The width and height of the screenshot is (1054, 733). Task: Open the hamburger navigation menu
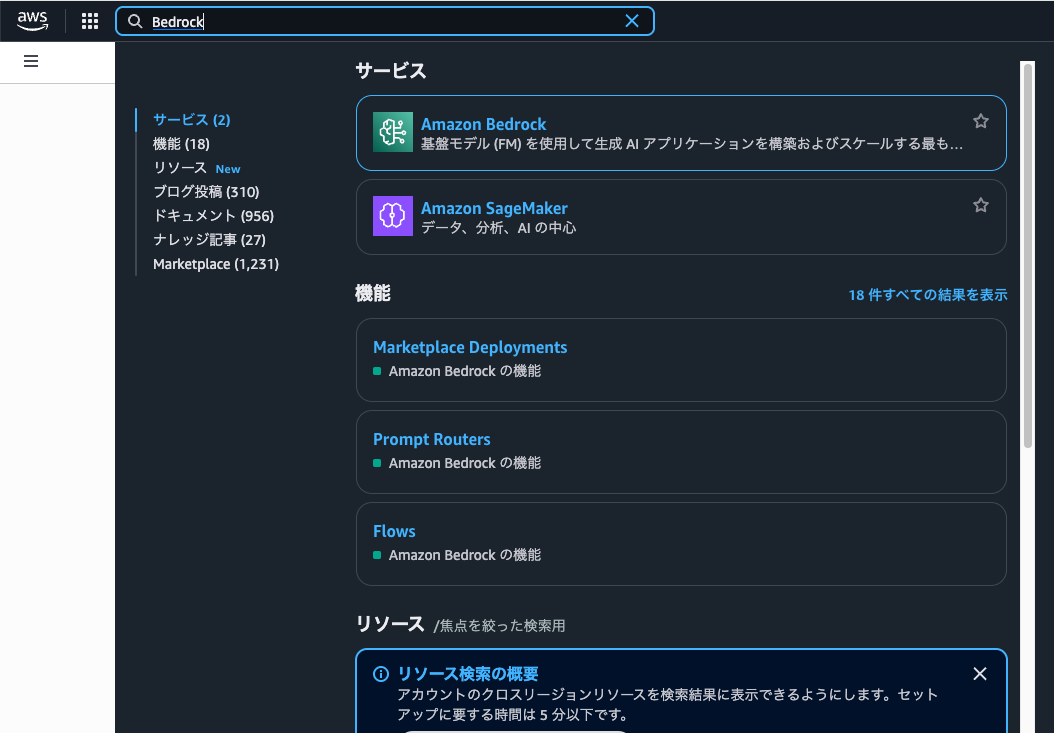(31, 61)
